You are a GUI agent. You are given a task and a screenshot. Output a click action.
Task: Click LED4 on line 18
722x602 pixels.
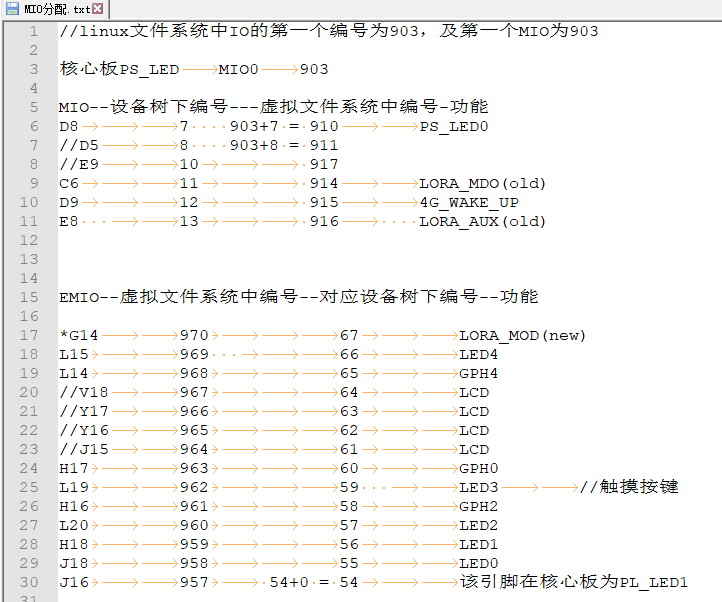[478, 355]
